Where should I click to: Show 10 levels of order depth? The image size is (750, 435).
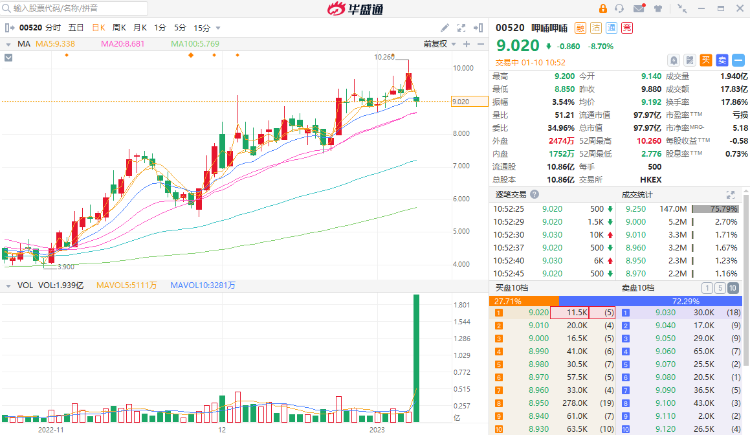[733, 288]
